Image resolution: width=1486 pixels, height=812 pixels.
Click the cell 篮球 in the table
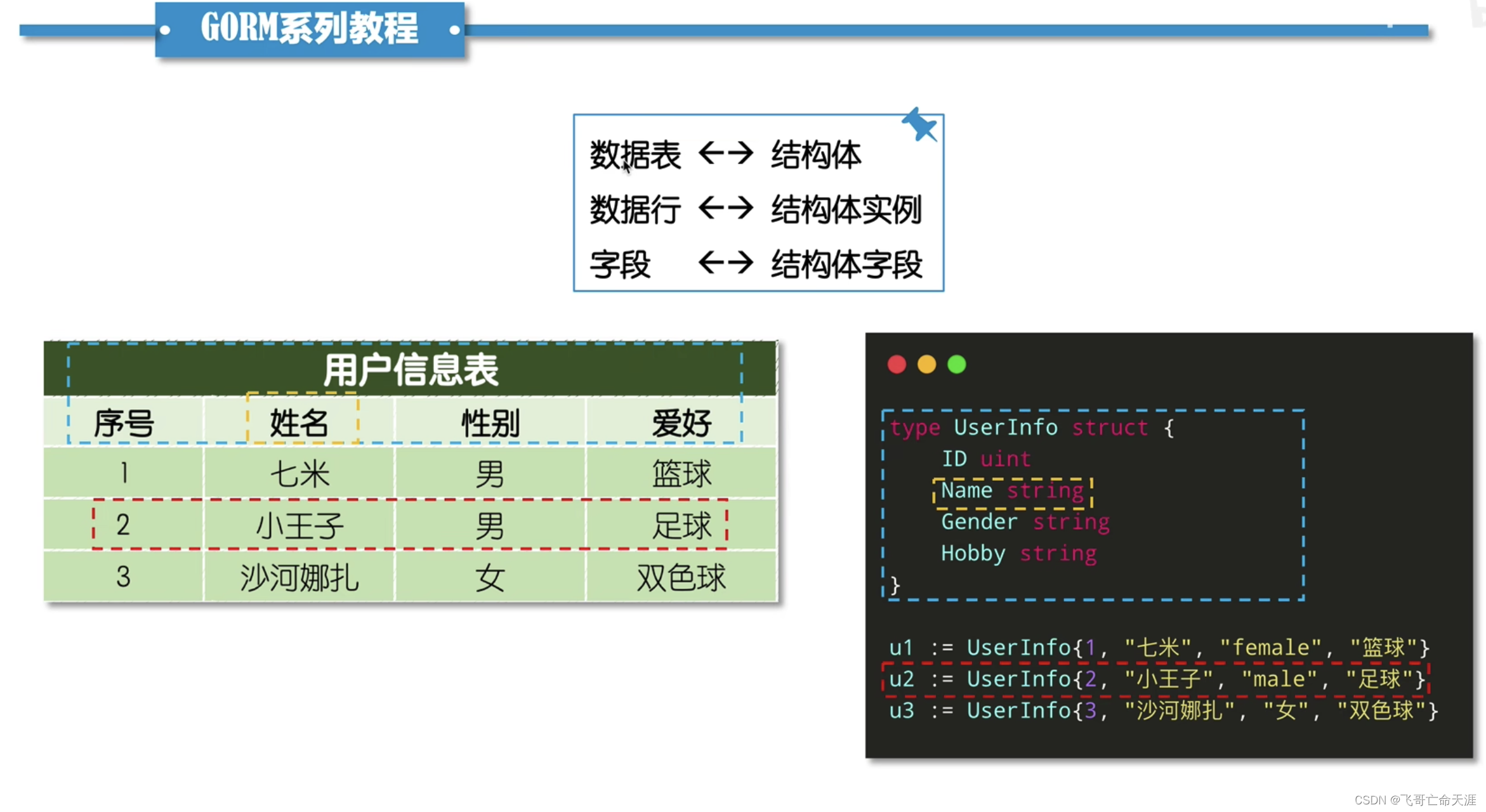[681, 473]
